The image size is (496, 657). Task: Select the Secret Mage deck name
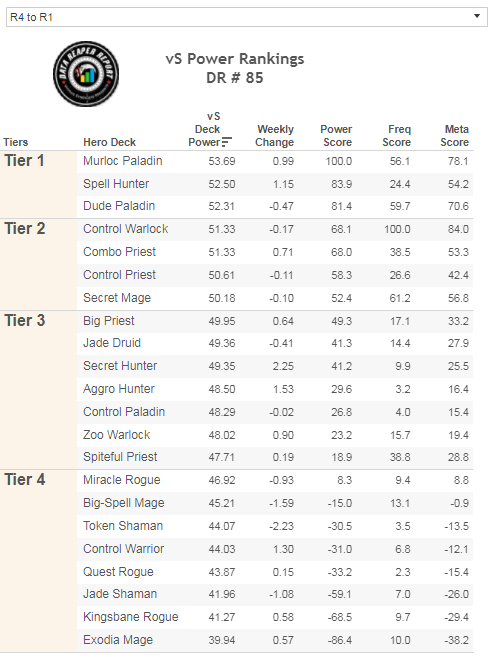117,298
